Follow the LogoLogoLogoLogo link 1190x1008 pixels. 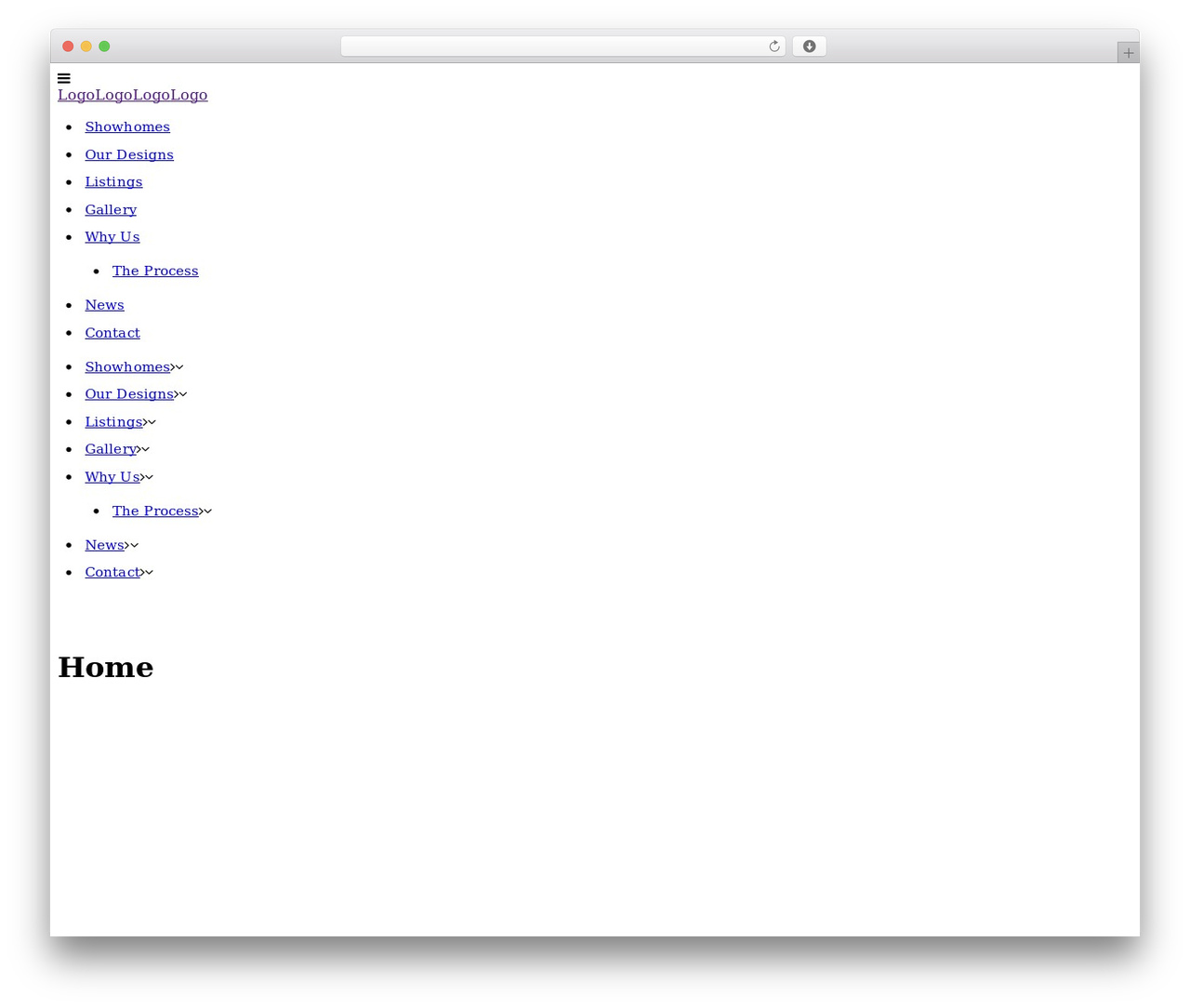click(133, 95)
